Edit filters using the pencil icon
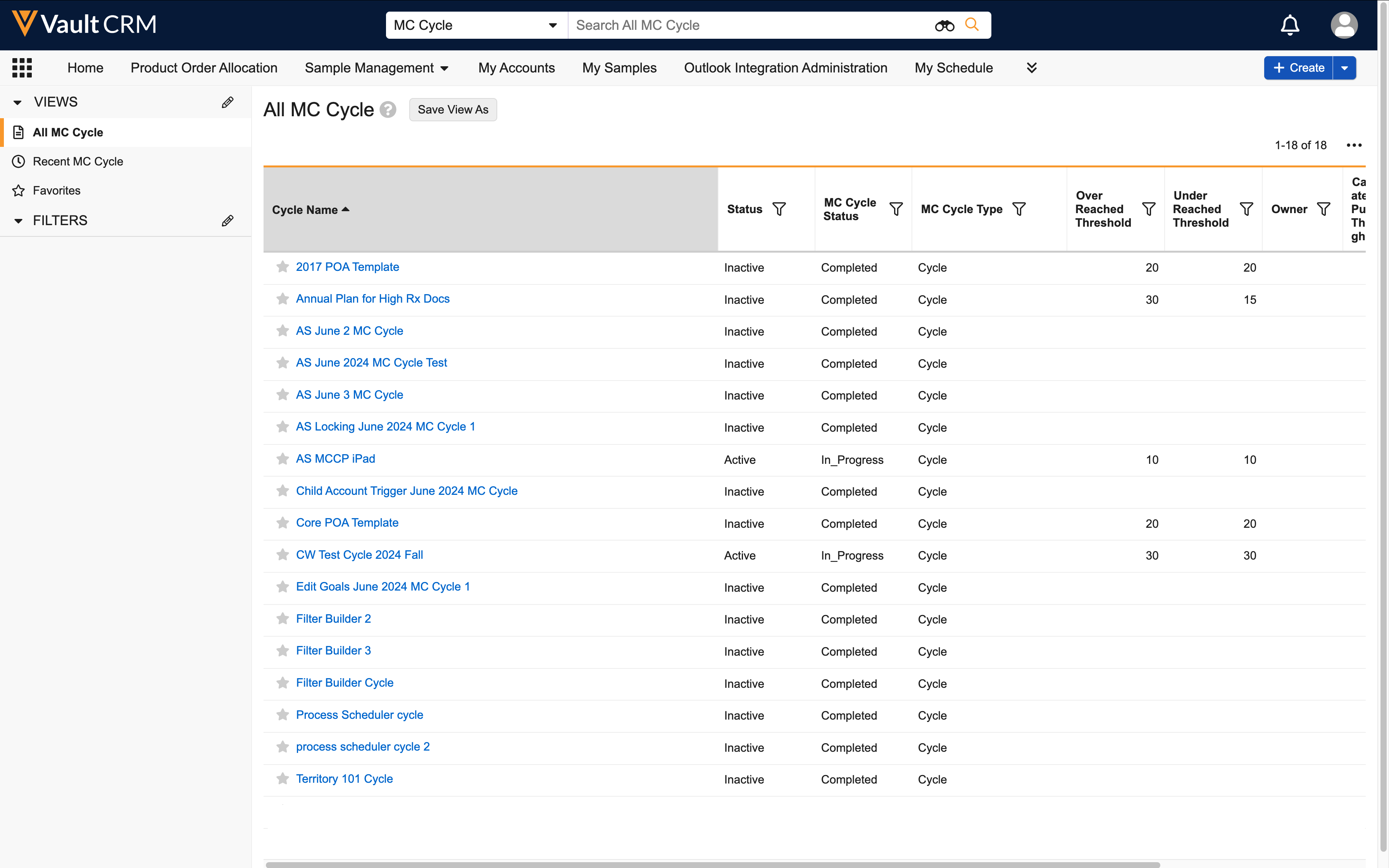This screenshot has width=1389, height=868. point(227,220)
